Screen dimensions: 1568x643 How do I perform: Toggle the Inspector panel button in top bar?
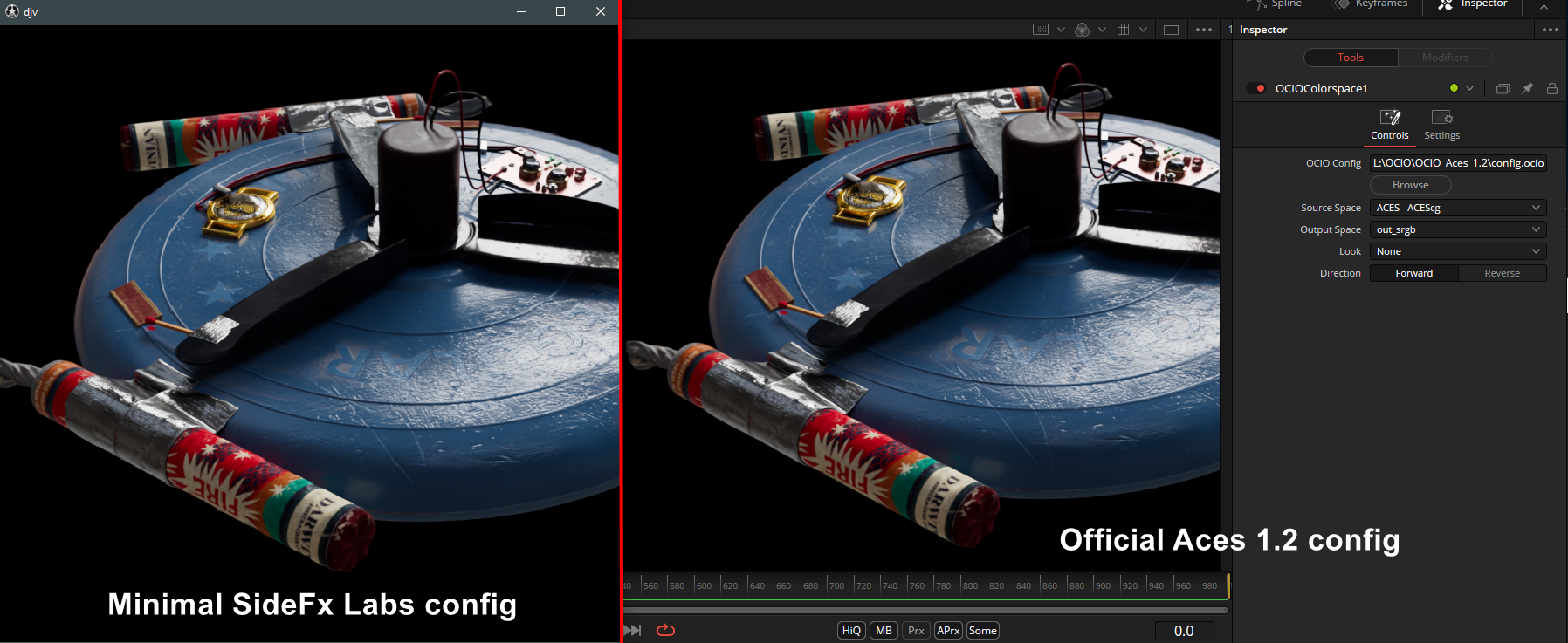tap(1473, 4)
